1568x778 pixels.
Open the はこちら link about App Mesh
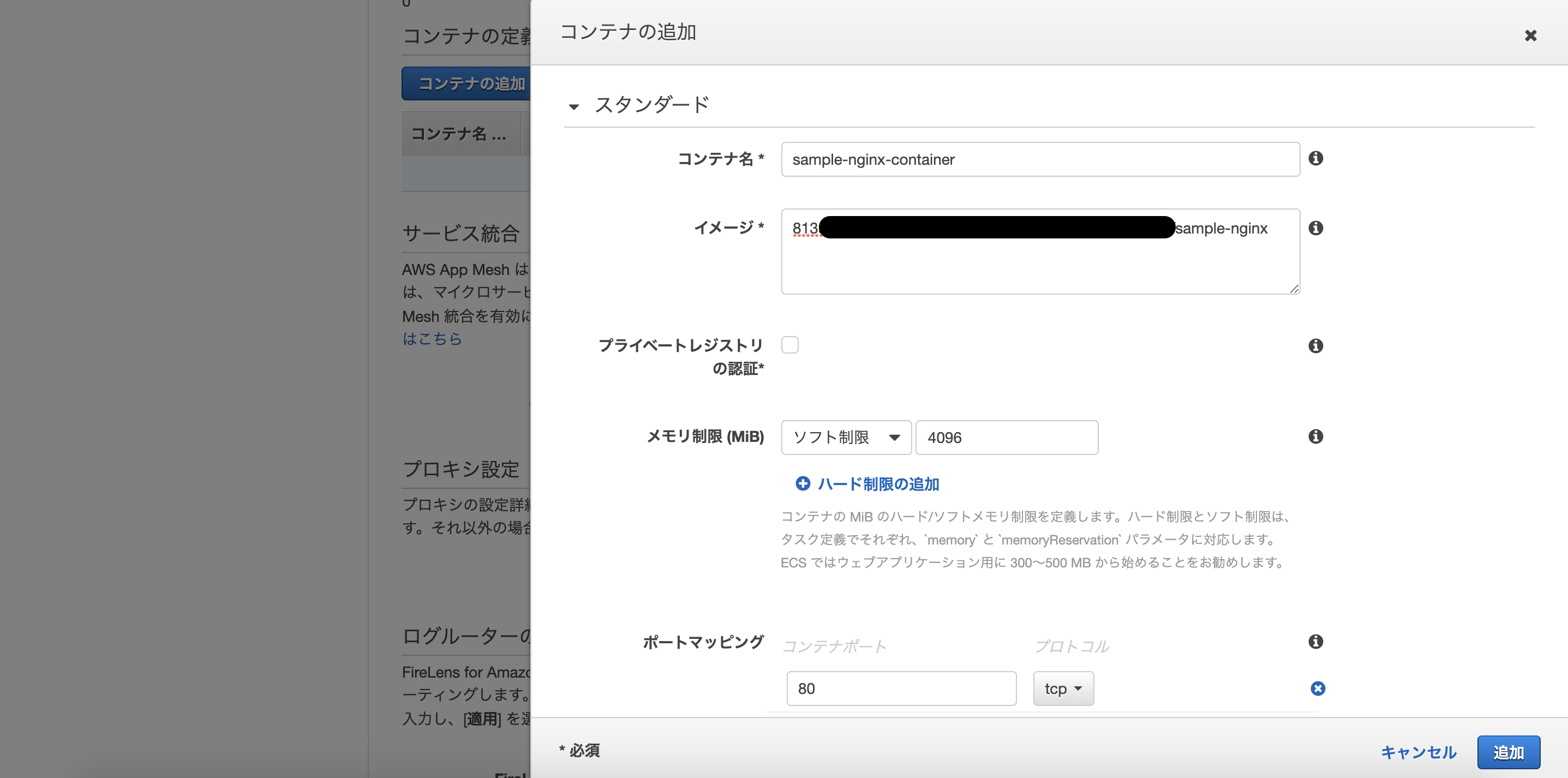tap(432, 339)
